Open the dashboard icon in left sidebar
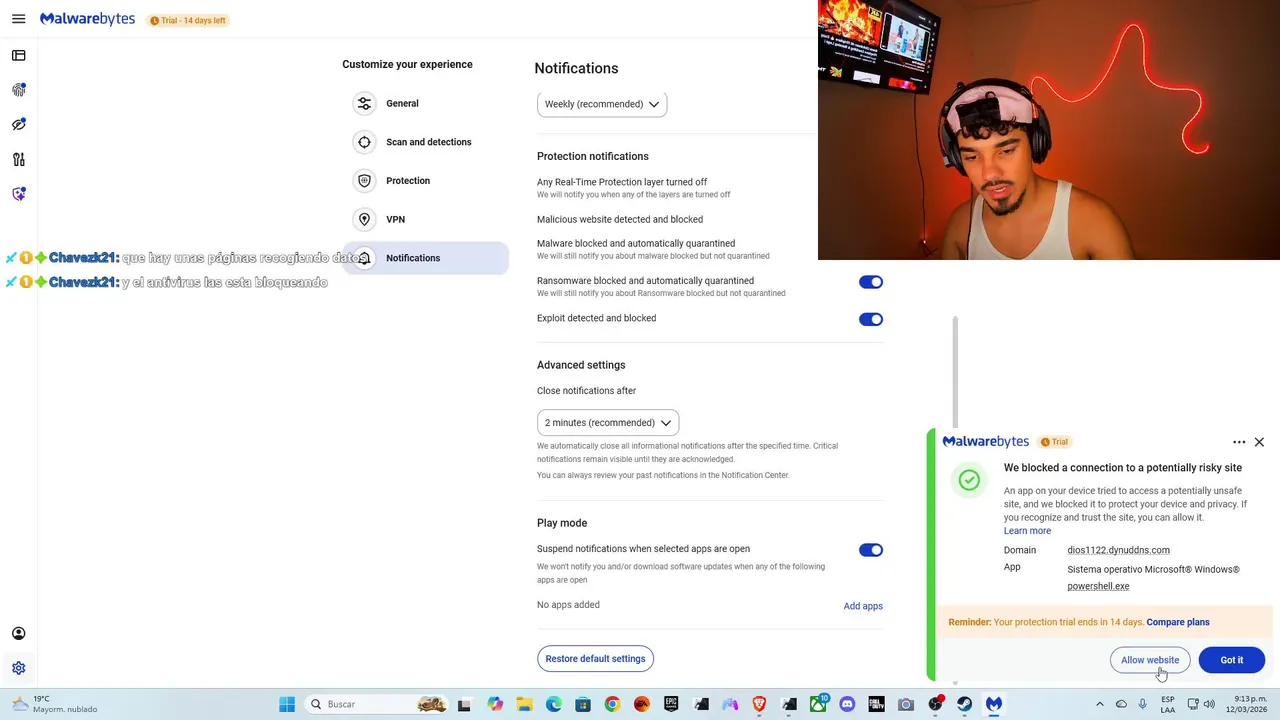Viewport: 1280px width, 720px height. click(18, 55)
